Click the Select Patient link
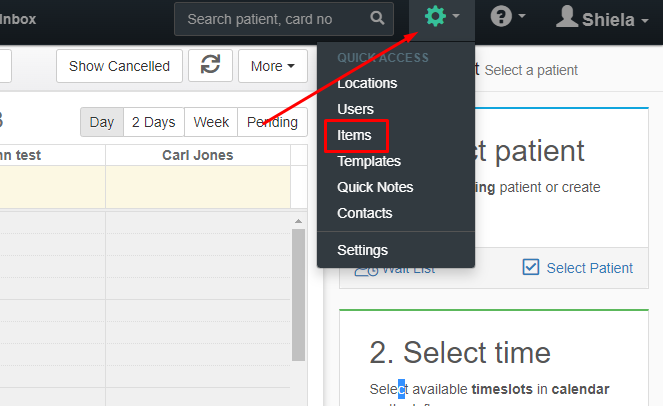This screenshot has height=406, width=663. (x=589, y=268)
